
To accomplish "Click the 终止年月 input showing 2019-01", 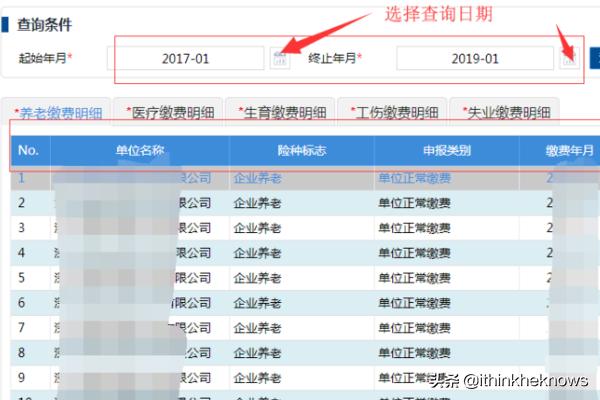I will pyautogui.click(x=475, y=58).
